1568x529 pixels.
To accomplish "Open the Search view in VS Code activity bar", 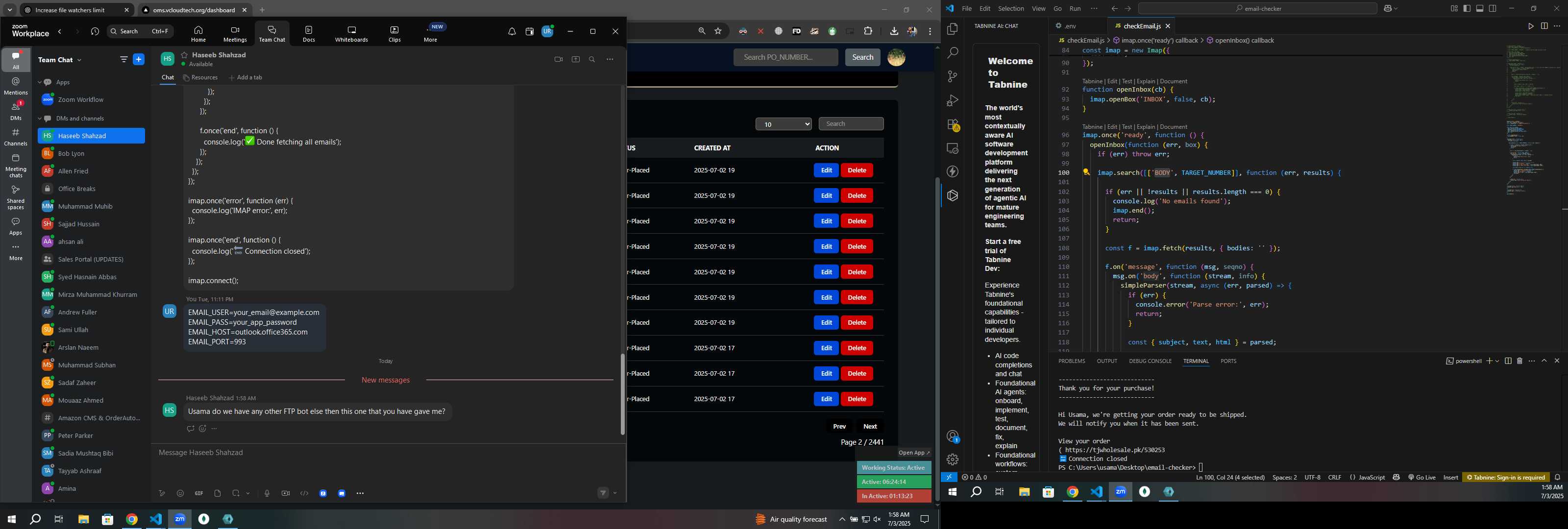I will (953, 53).
